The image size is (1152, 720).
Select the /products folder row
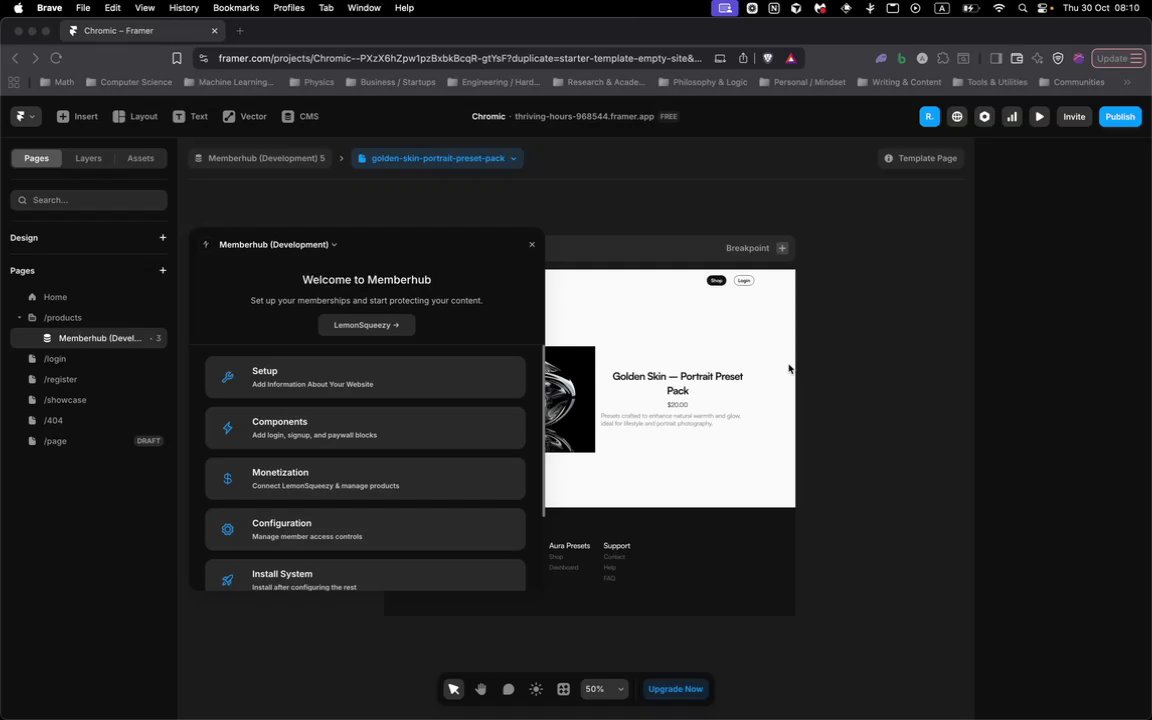pos(89,317)
